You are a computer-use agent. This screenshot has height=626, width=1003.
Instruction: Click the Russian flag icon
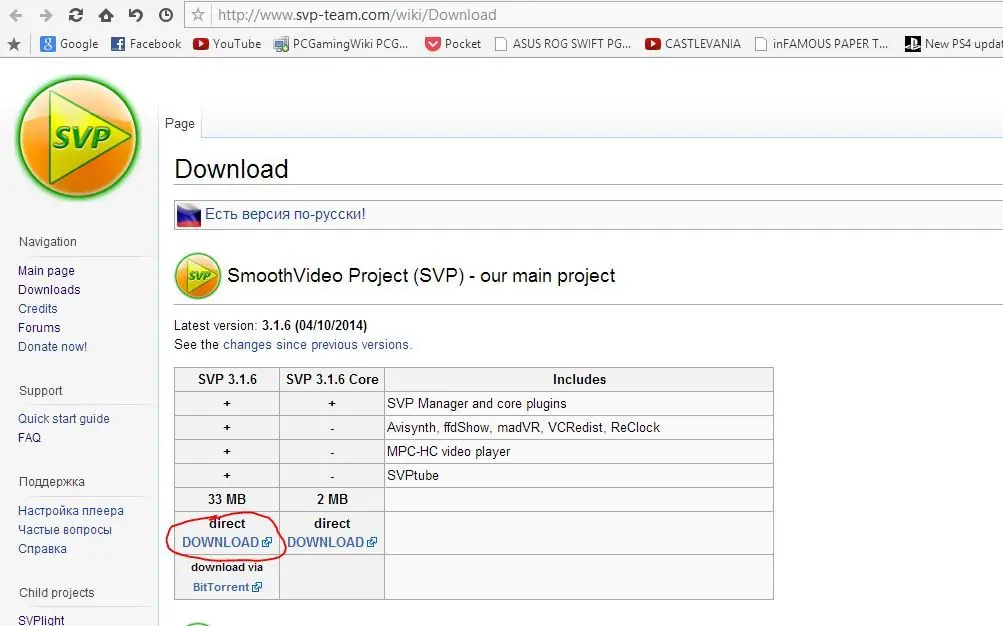[x=189, y=215]
